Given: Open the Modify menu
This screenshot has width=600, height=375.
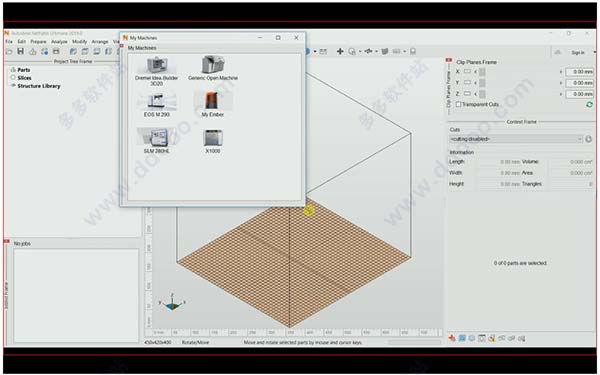Looking at the screenshot, I should tap(80, 41).
